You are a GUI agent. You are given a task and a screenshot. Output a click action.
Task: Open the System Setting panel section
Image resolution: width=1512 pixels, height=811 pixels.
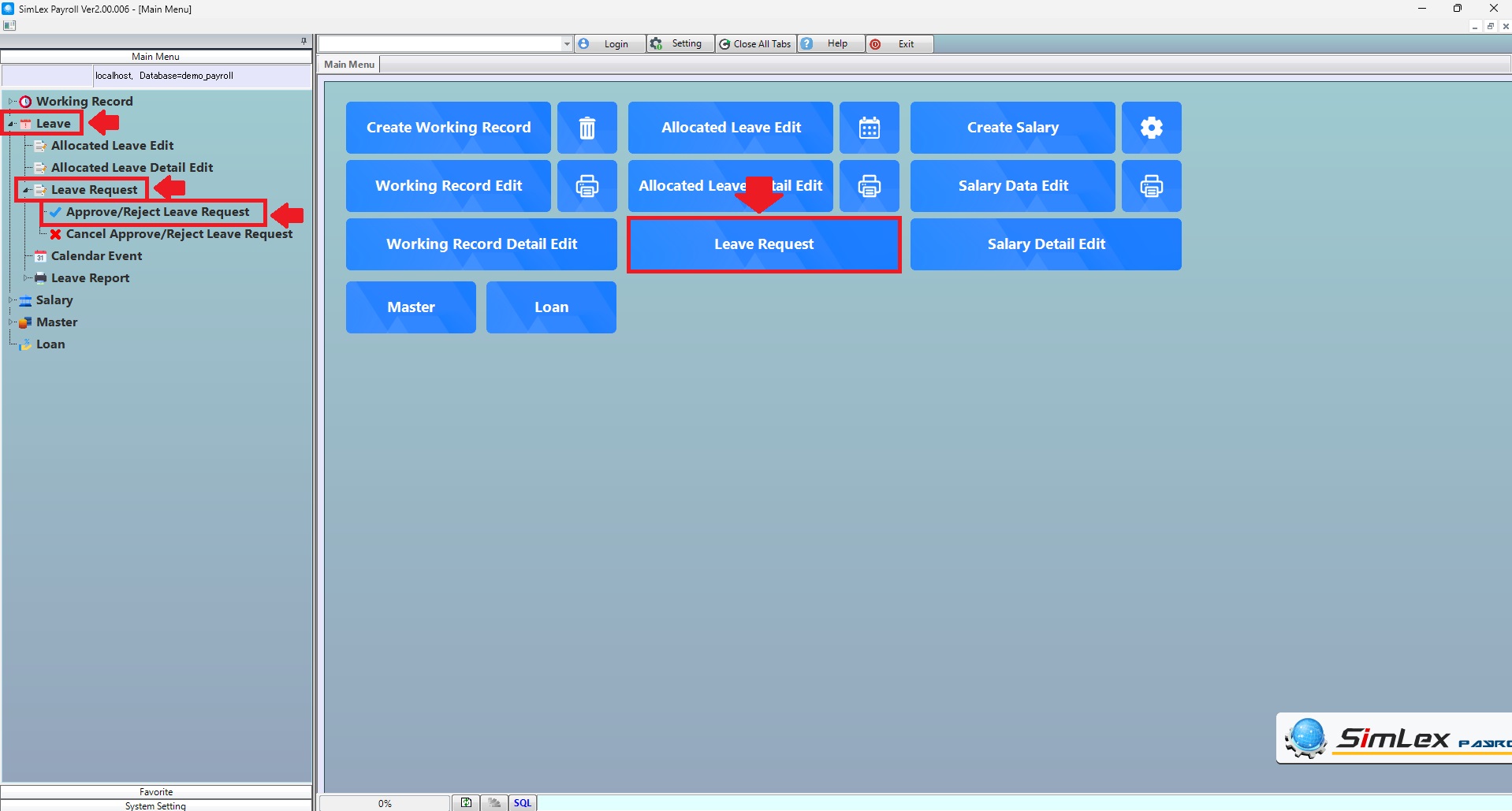click(156, 805)
